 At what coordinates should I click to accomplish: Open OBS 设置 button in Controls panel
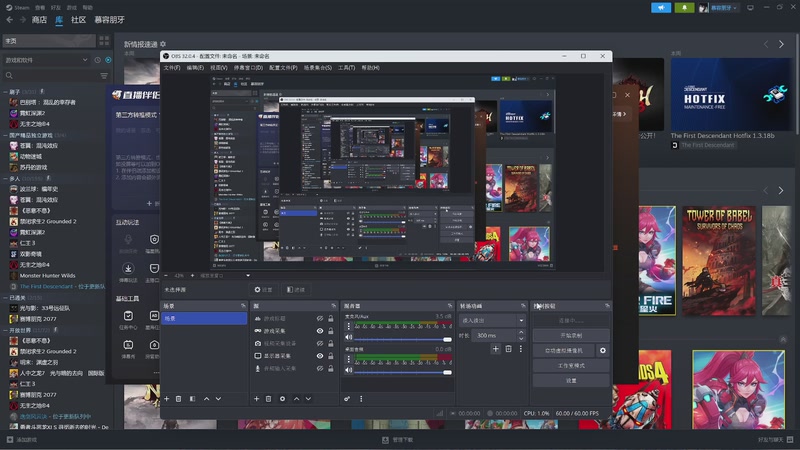571,381
